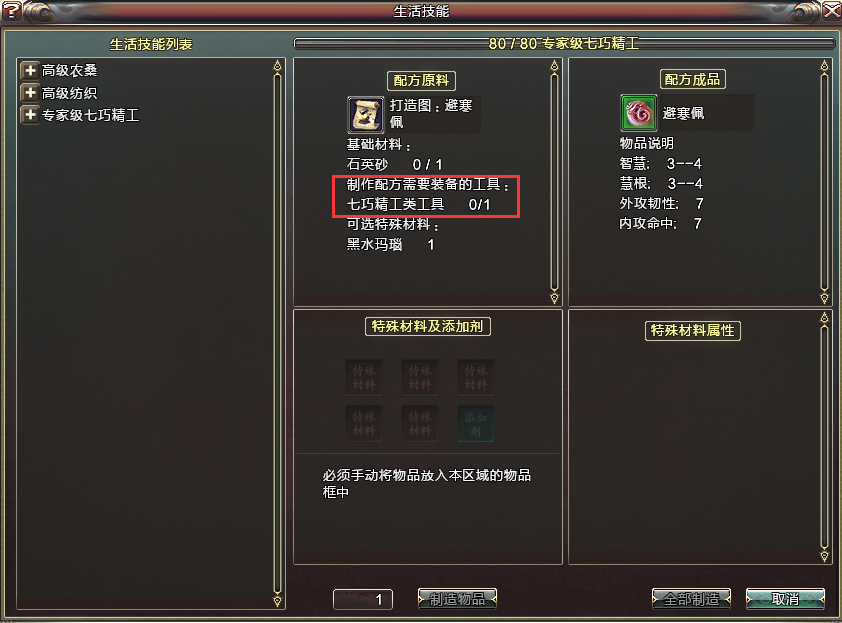Click the 添加剂 additive slot
The height and width of the screenshot is (623, 842).
point(476,424)
